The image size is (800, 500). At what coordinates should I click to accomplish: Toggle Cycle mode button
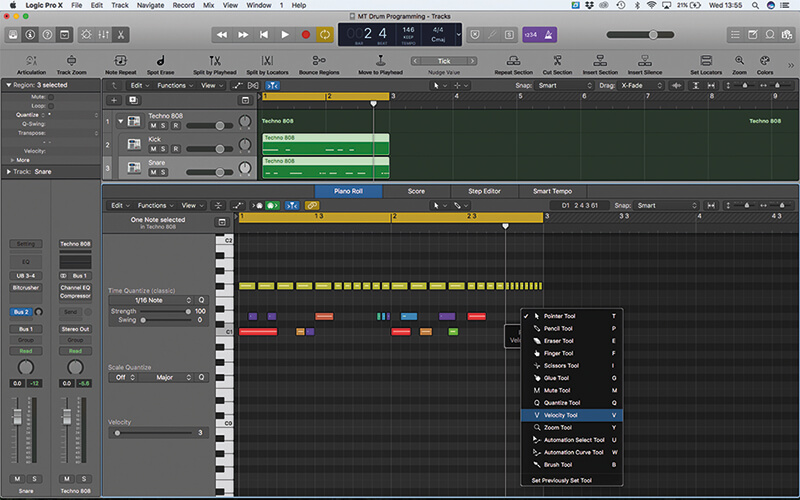[325, 35]
